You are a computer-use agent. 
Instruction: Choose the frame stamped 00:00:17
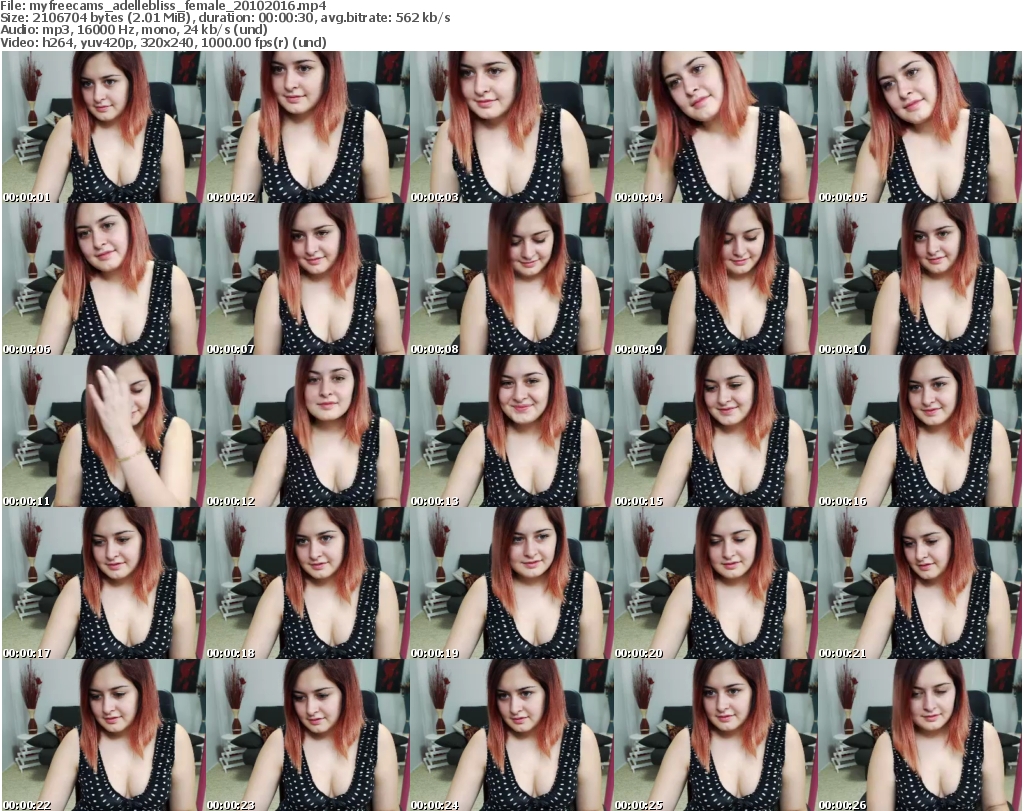104,584
